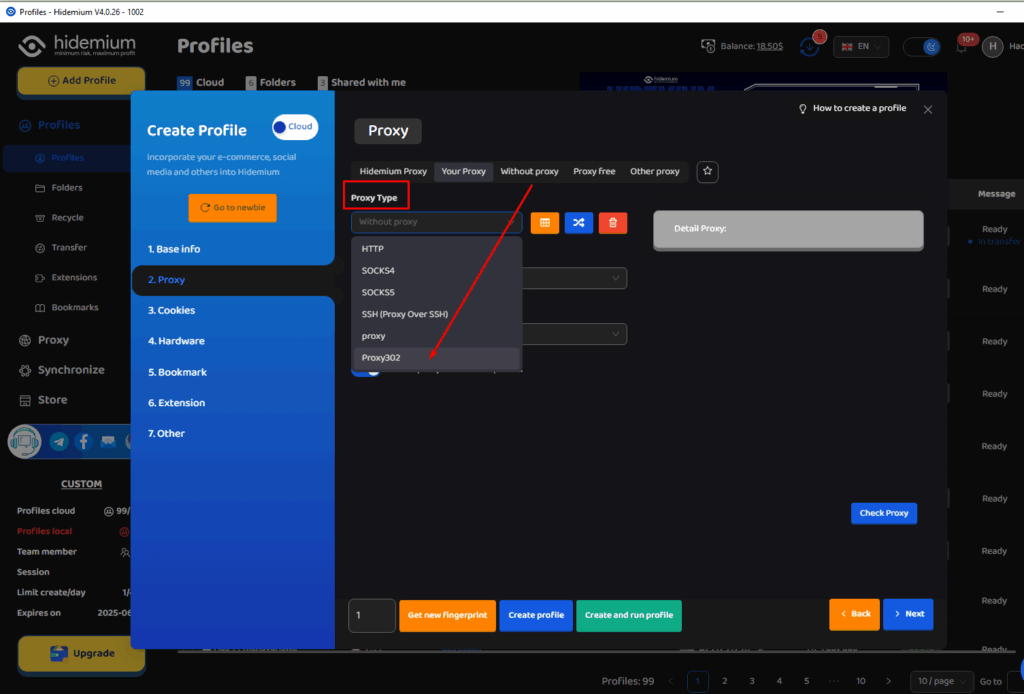
Task: Switch to Other proxy tab
Action: (655, 172)
